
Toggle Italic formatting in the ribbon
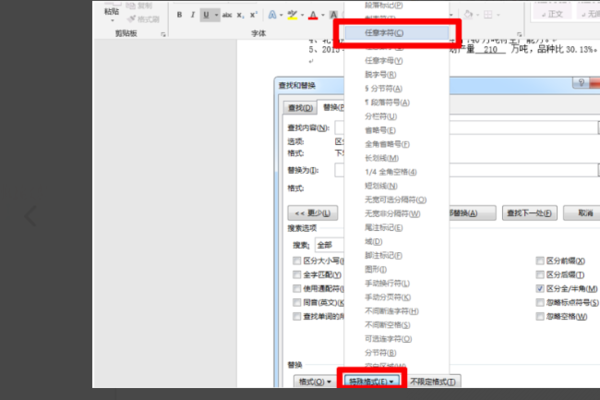[193, 15]
